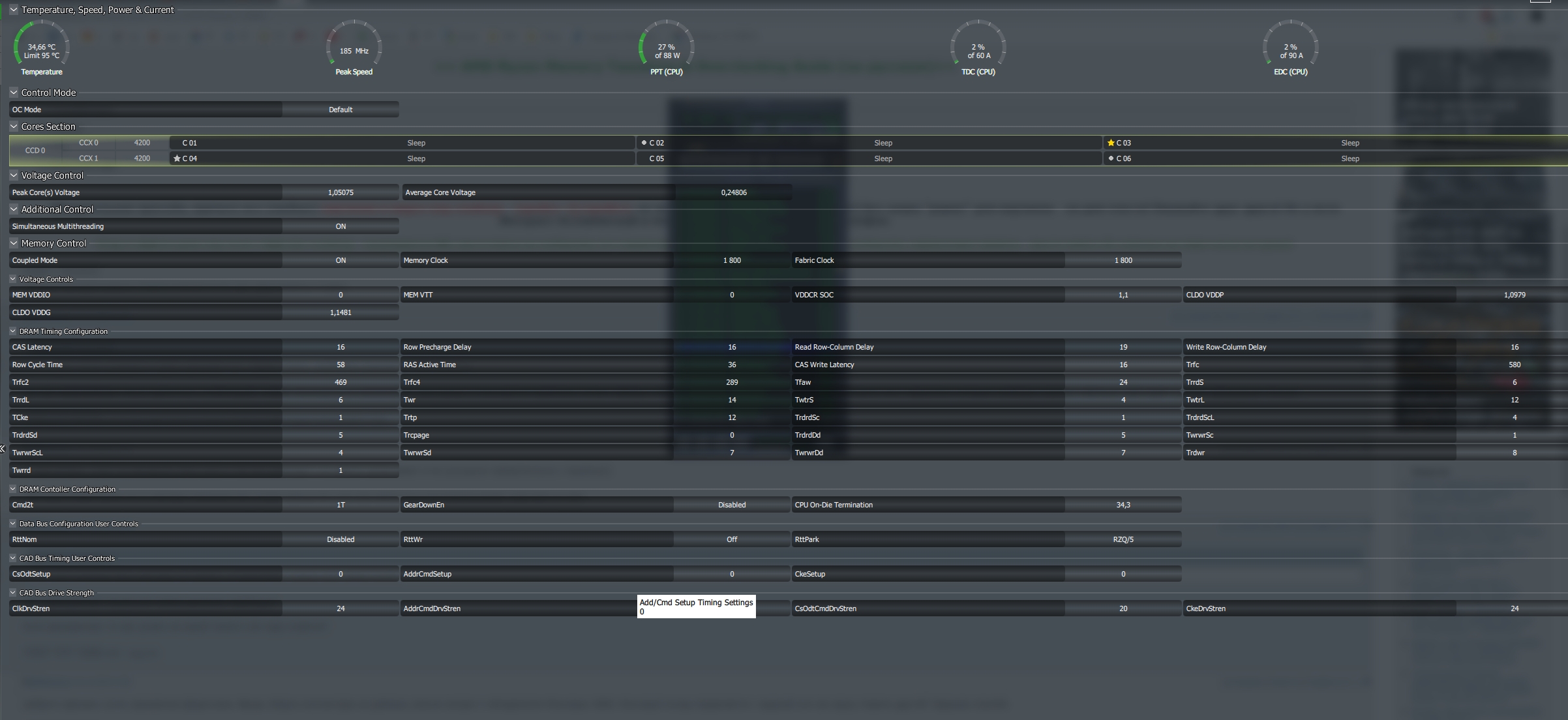This screenshot has width=1568, height=720.
Task: Click the Cmd2t 1T value field
Action: (x=340, y=505)
